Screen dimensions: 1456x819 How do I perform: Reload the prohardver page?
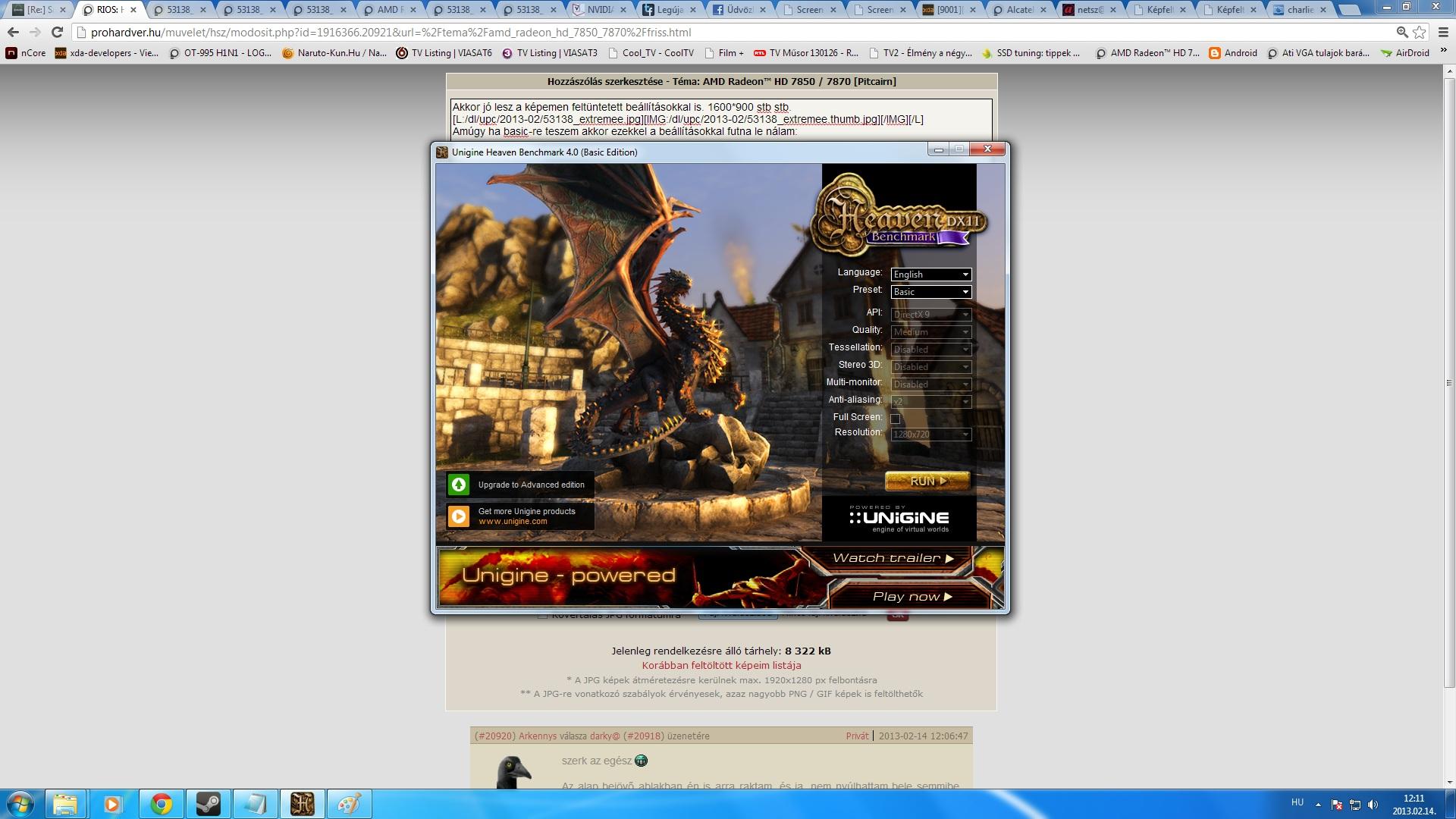57,33
